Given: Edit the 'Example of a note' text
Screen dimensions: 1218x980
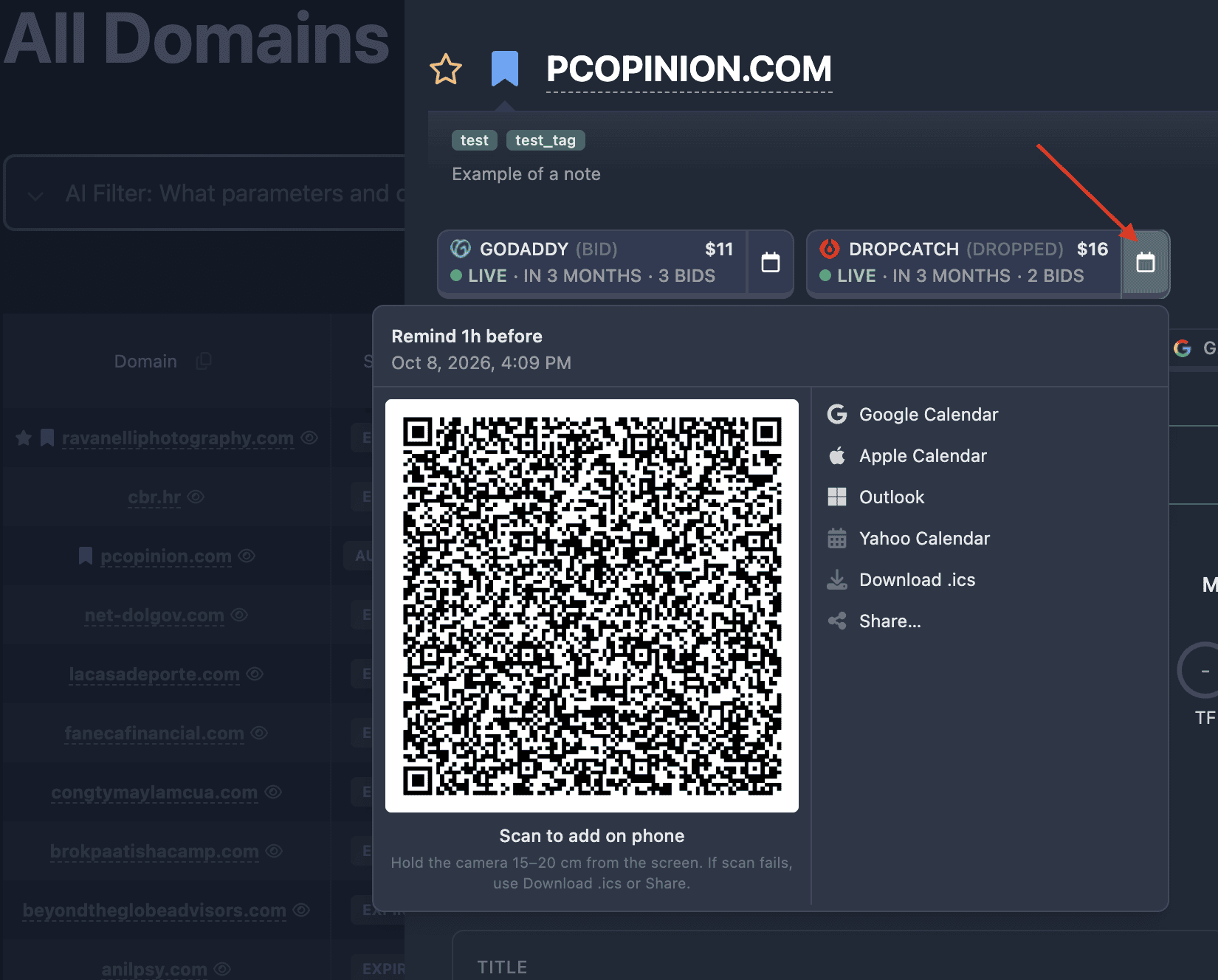Looking at the screenshot, I should [x=526, y=174].
